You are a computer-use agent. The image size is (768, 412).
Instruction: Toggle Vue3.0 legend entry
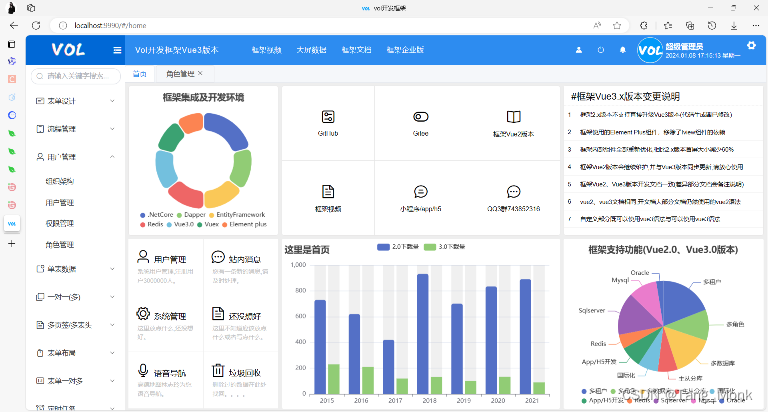(180, 224)
